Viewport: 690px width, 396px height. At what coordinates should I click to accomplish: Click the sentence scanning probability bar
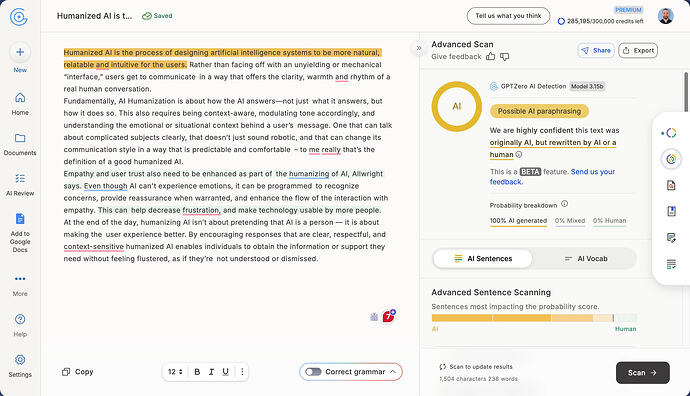tap(534, 318)
